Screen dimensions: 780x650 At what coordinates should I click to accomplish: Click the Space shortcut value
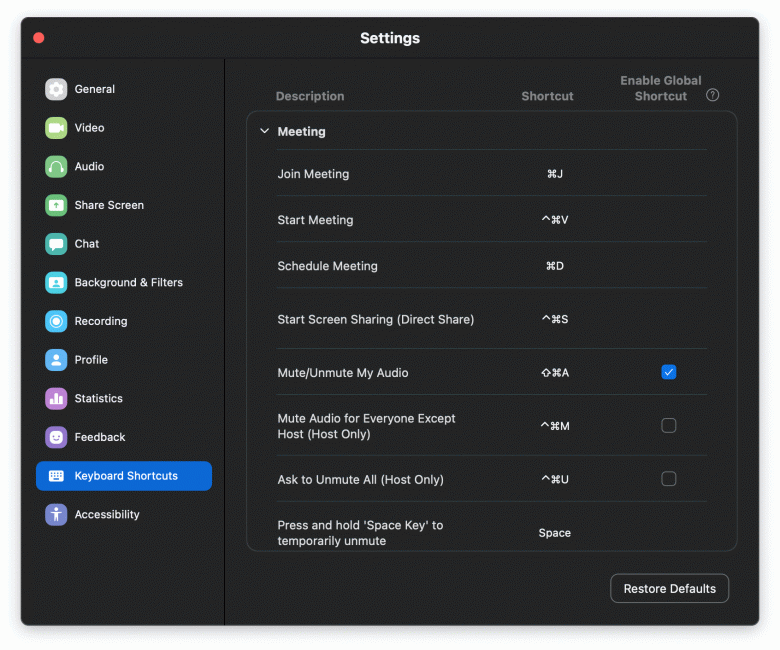[x=555, y=533]
